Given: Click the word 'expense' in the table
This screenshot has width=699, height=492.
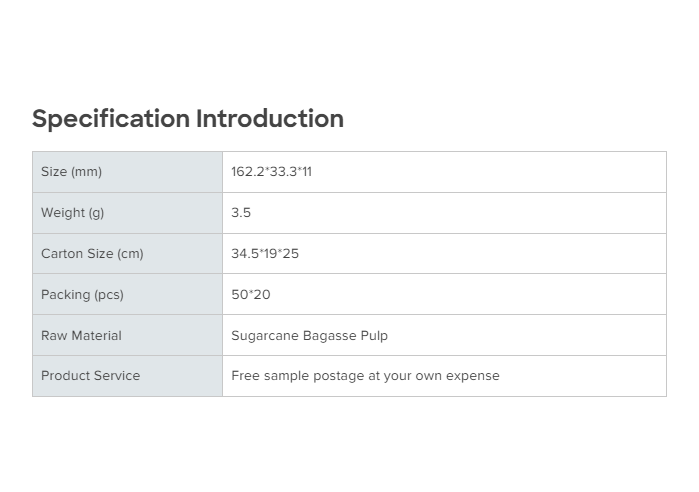Looking at the screenshot, I should [472, 377].
